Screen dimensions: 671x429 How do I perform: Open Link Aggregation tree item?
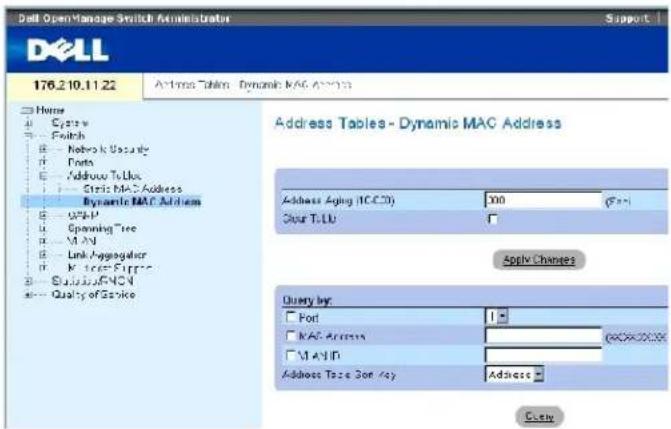107,255
